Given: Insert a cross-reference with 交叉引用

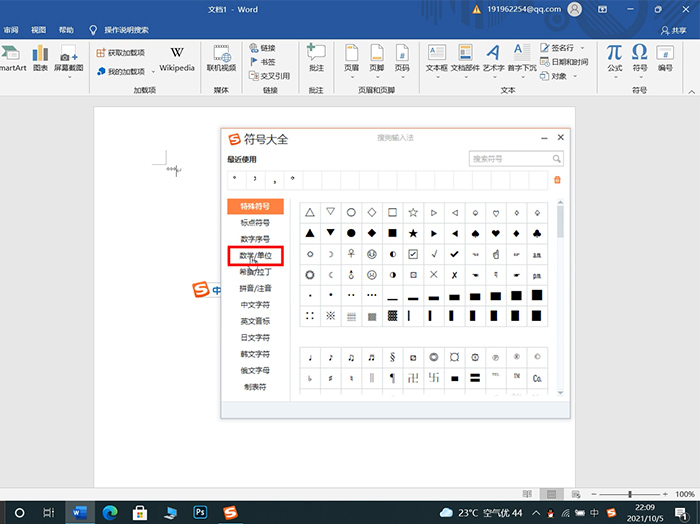Looking at the screenshot, I should coord(270,76).
